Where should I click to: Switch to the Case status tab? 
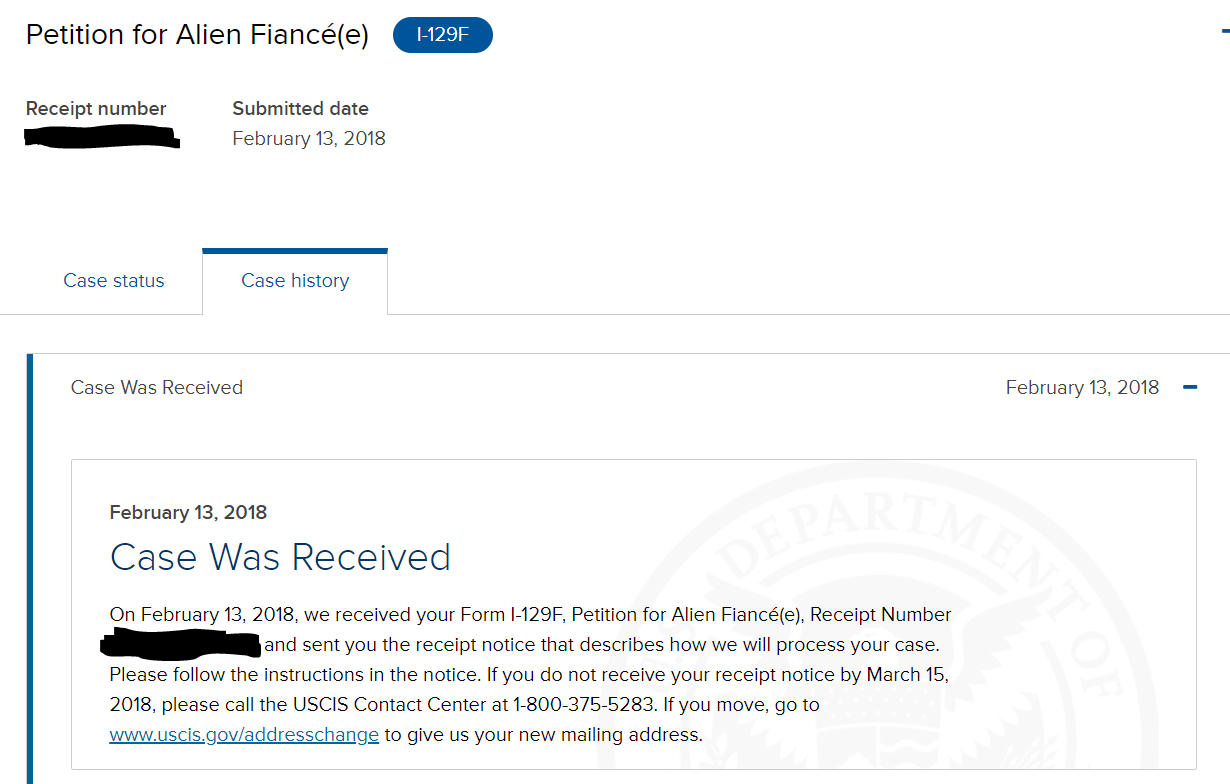click(114, 281)
